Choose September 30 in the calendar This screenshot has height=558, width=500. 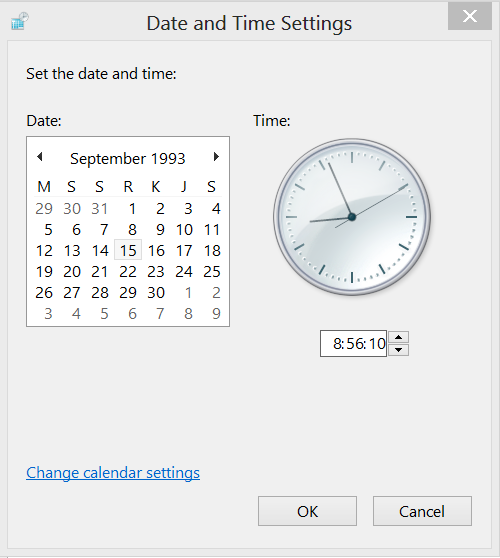tap(156, 293)
